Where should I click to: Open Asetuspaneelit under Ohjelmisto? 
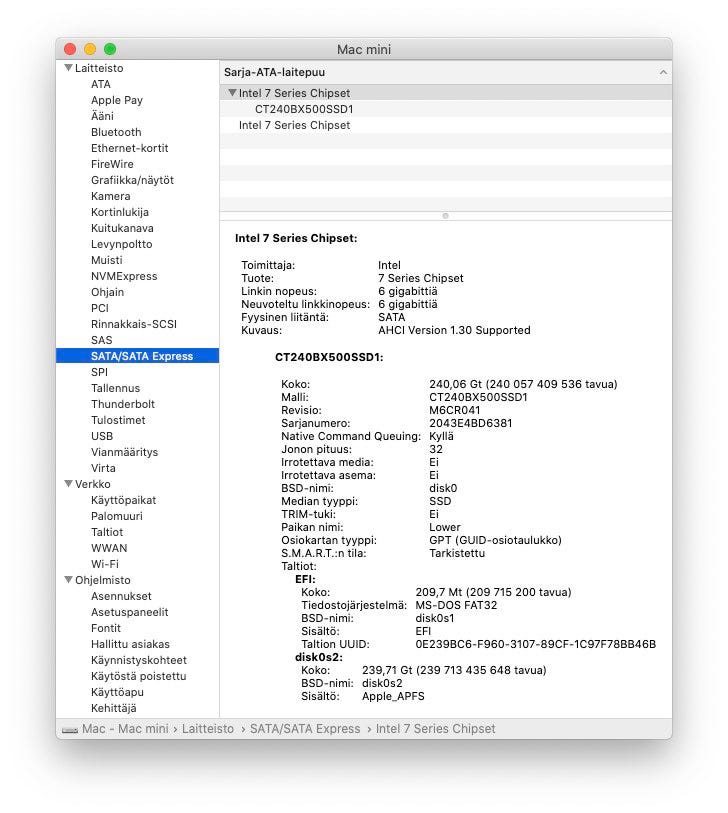[x=130, y=612]
